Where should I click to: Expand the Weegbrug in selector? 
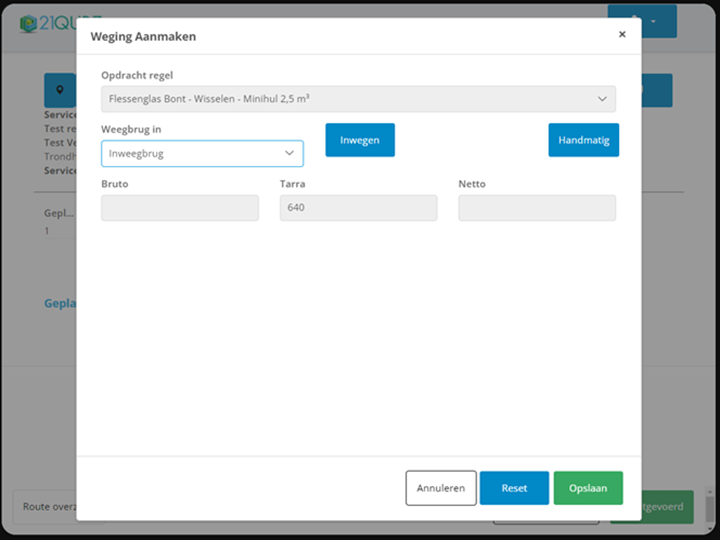202,153
